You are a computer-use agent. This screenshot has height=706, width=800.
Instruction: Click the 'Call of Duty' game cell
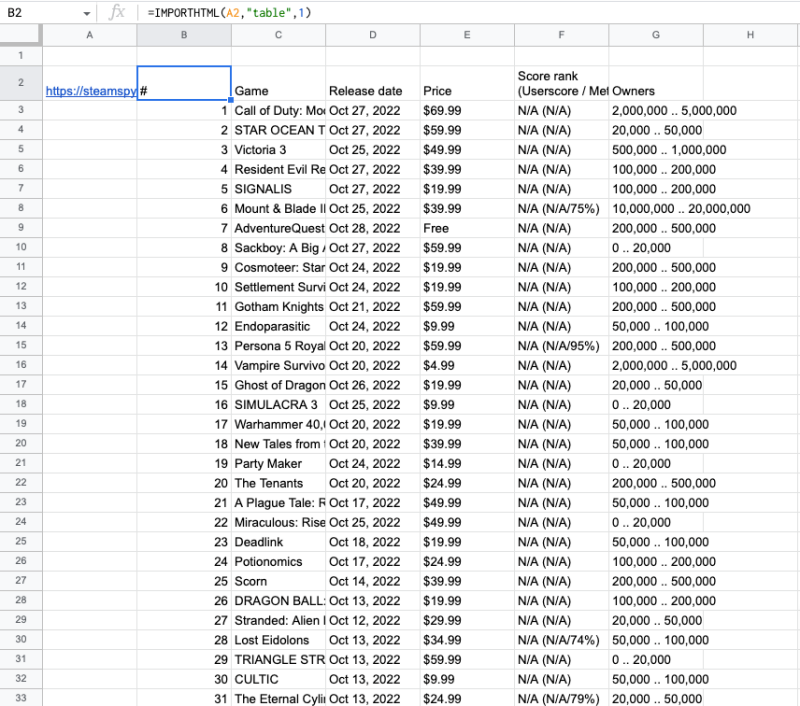(278, 111)
